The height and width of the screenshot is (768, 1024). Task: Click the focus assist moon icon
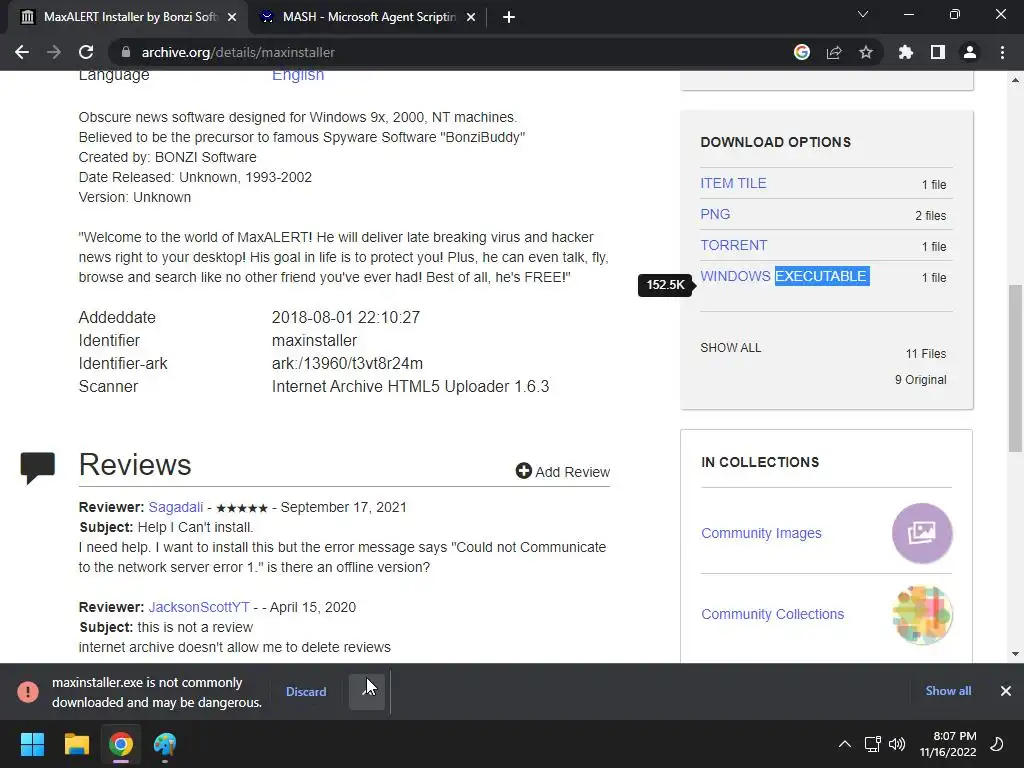pos(997,744)
